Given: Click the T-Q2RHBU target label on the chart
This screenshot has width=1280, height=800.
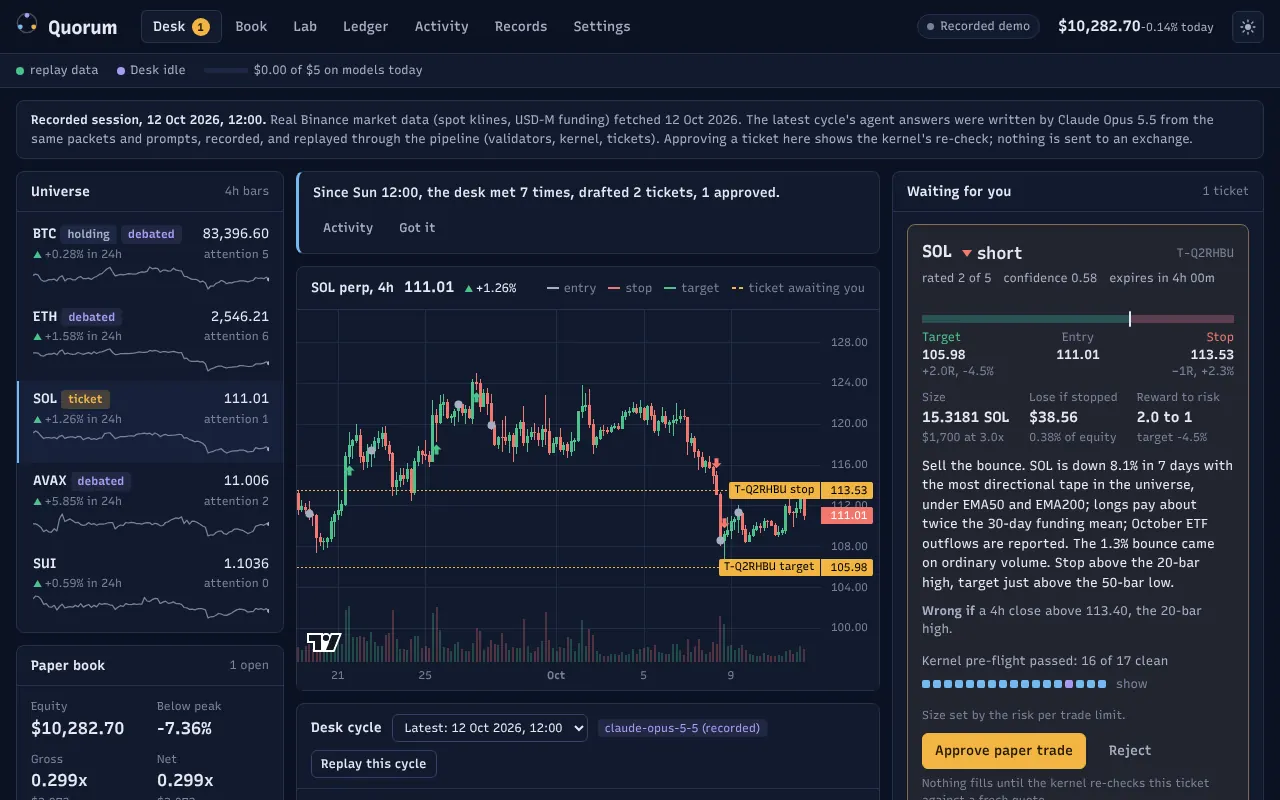Looking at the screenshot, I should pos(770,567).
